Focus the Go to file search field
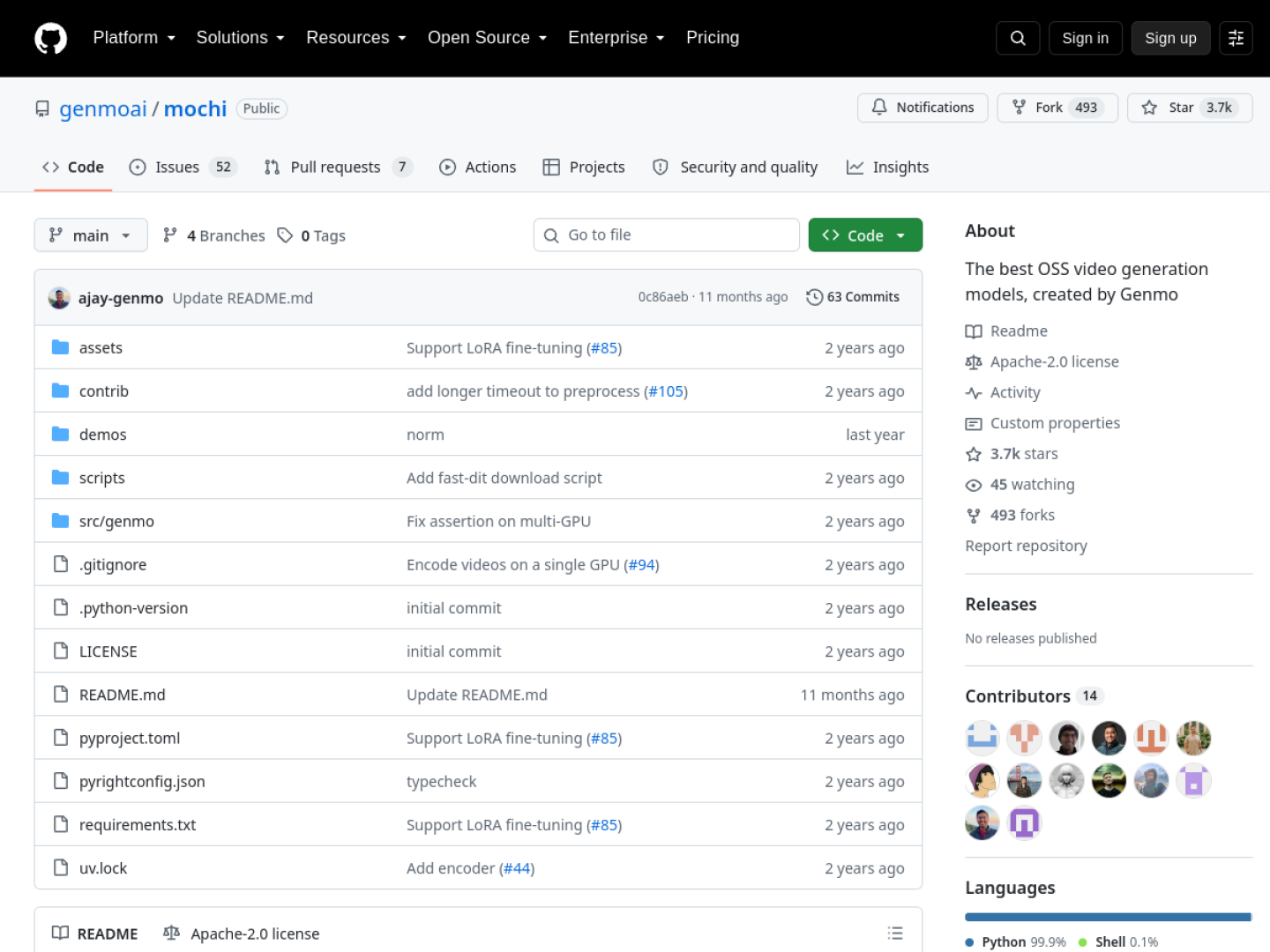The width and height of the screenshot is (1270, 952). pos(667,235)
